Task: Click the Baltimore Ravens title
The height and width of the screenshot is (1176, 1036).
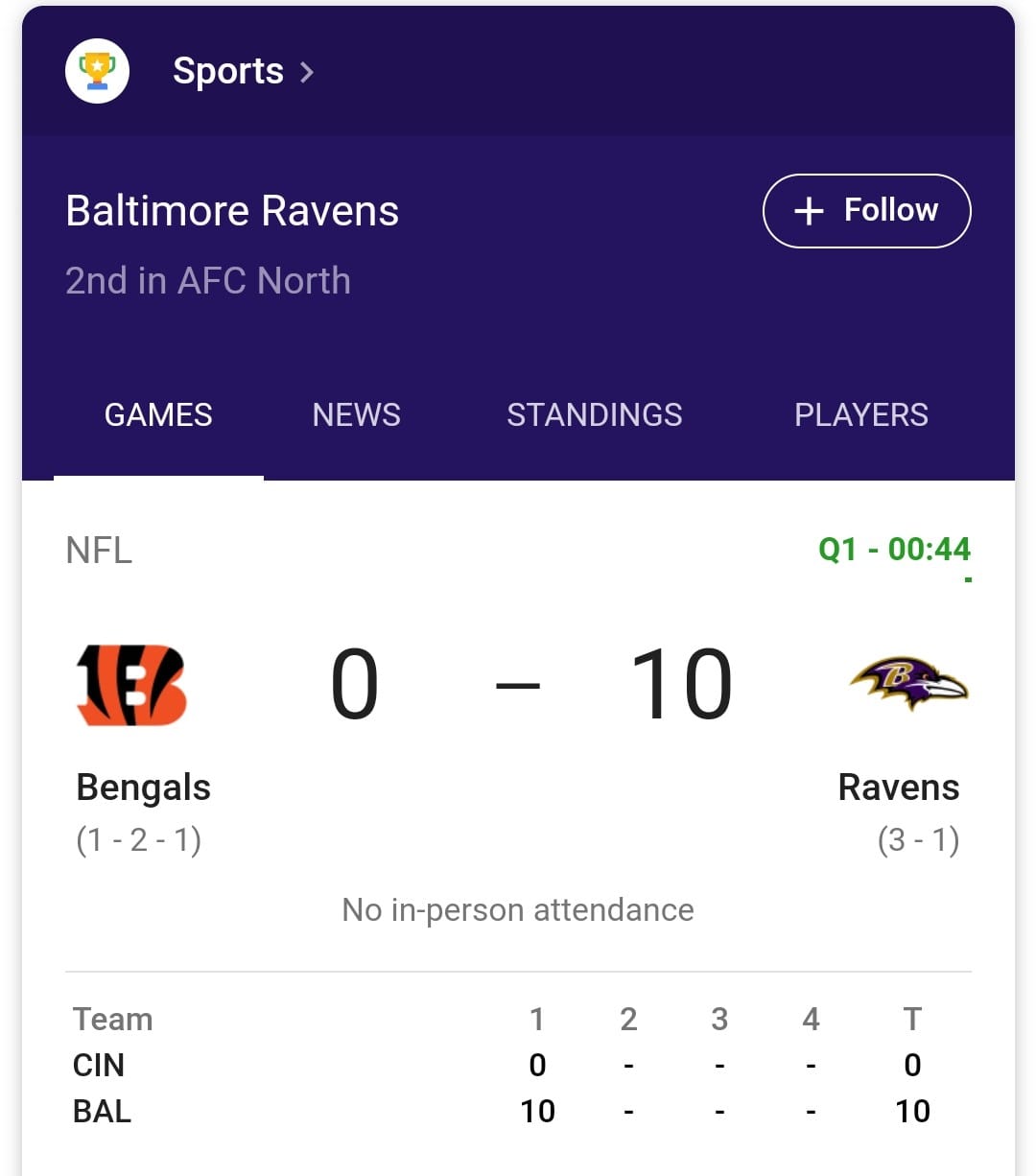Action: pos(232,211)
